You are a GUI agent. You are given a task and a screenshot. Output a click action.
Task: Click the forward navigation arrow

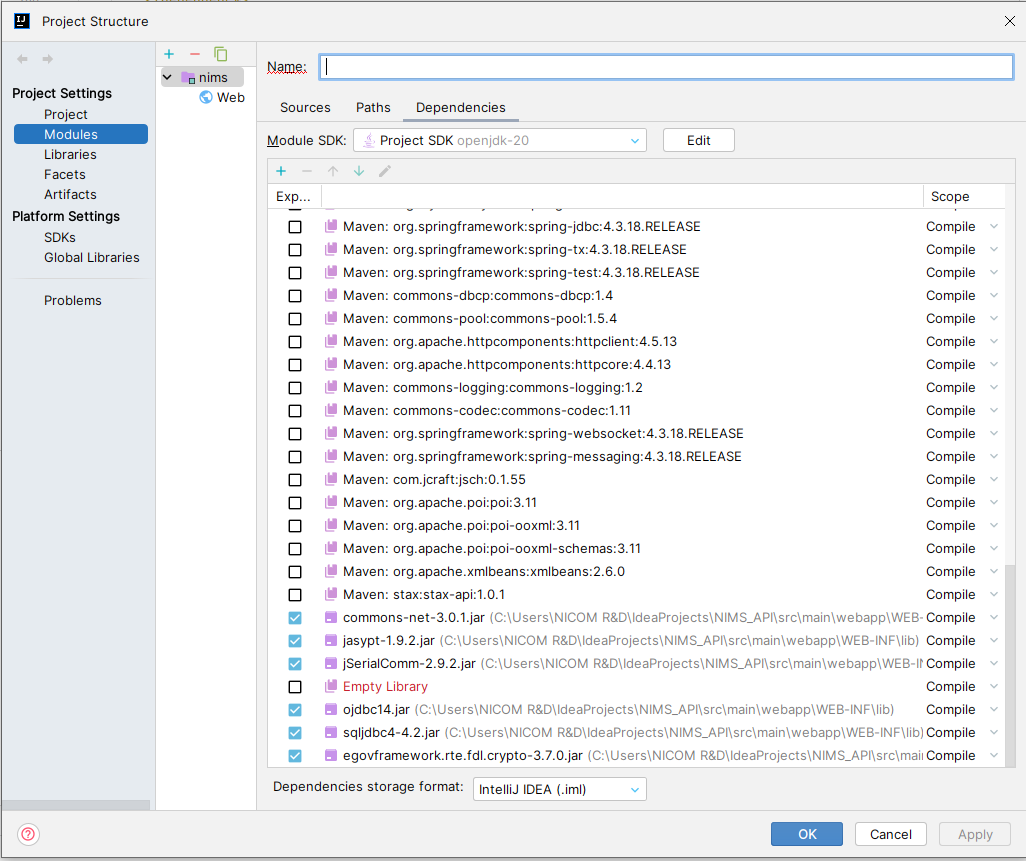coord(48,59)
